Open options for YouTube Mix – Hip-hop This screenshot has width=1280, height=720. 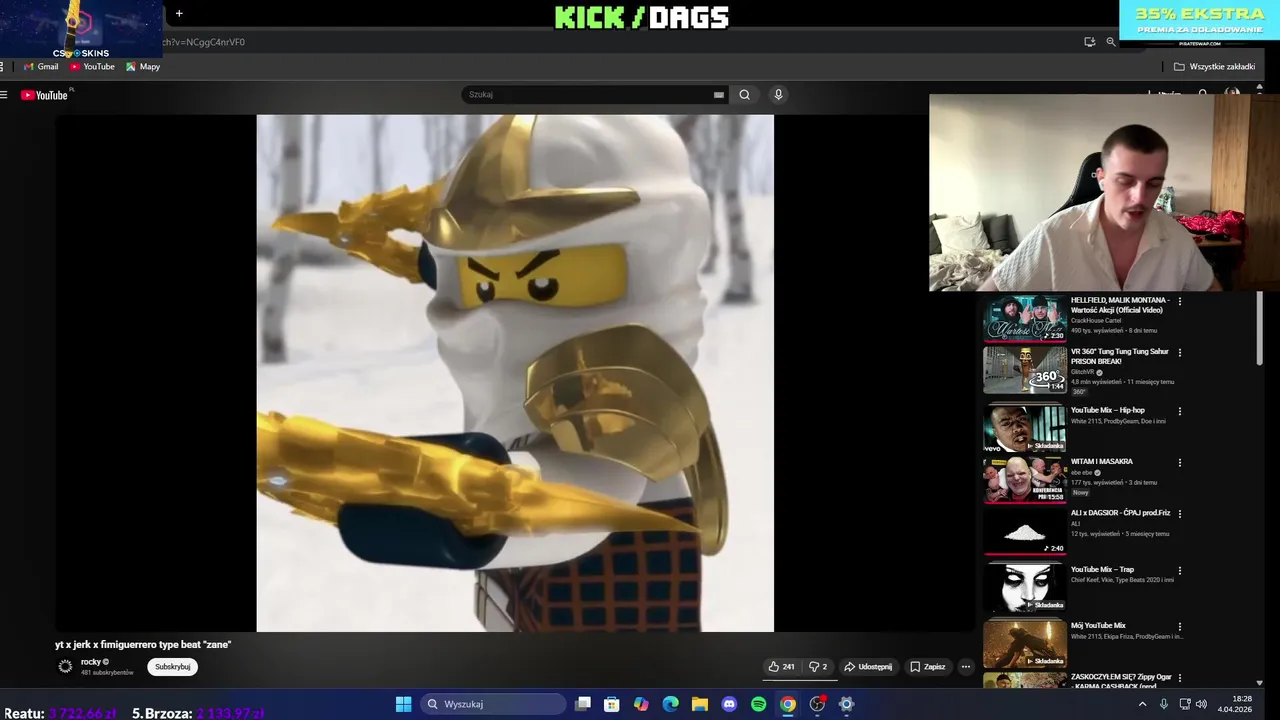pos(1180,411)
